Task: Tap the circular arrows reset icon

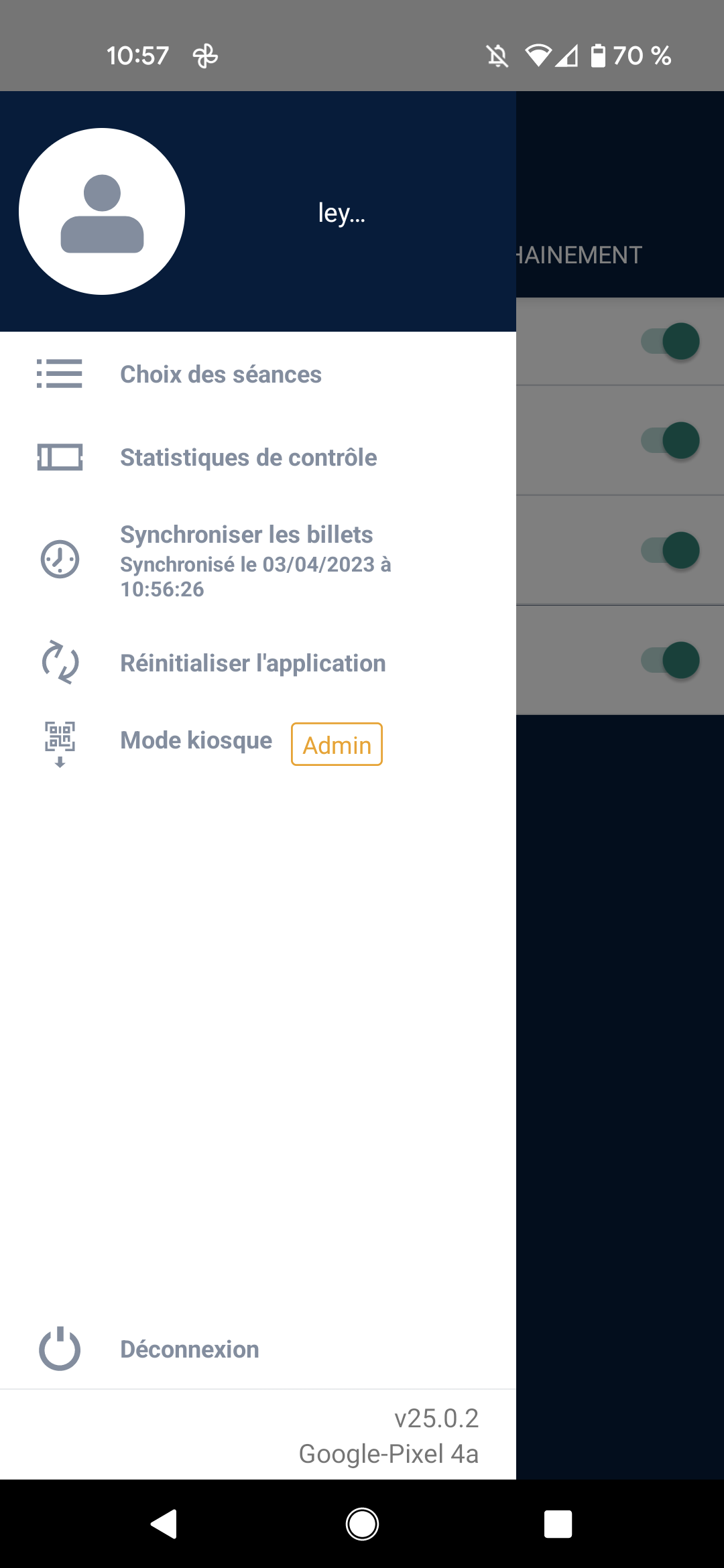Action: click(60, 663)
